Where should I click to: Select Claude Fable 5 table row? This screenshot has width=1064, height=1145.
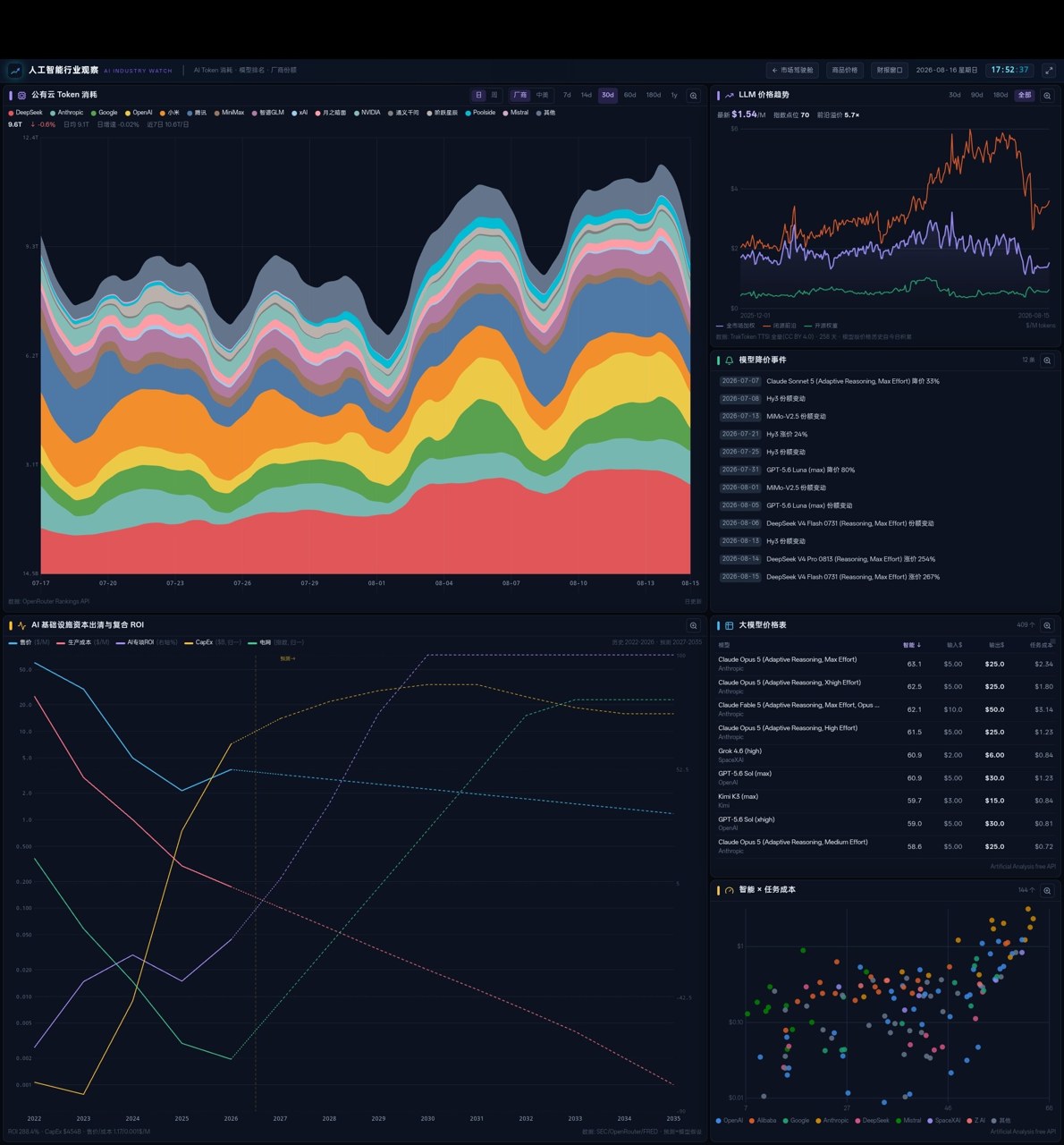click(885, 709)
